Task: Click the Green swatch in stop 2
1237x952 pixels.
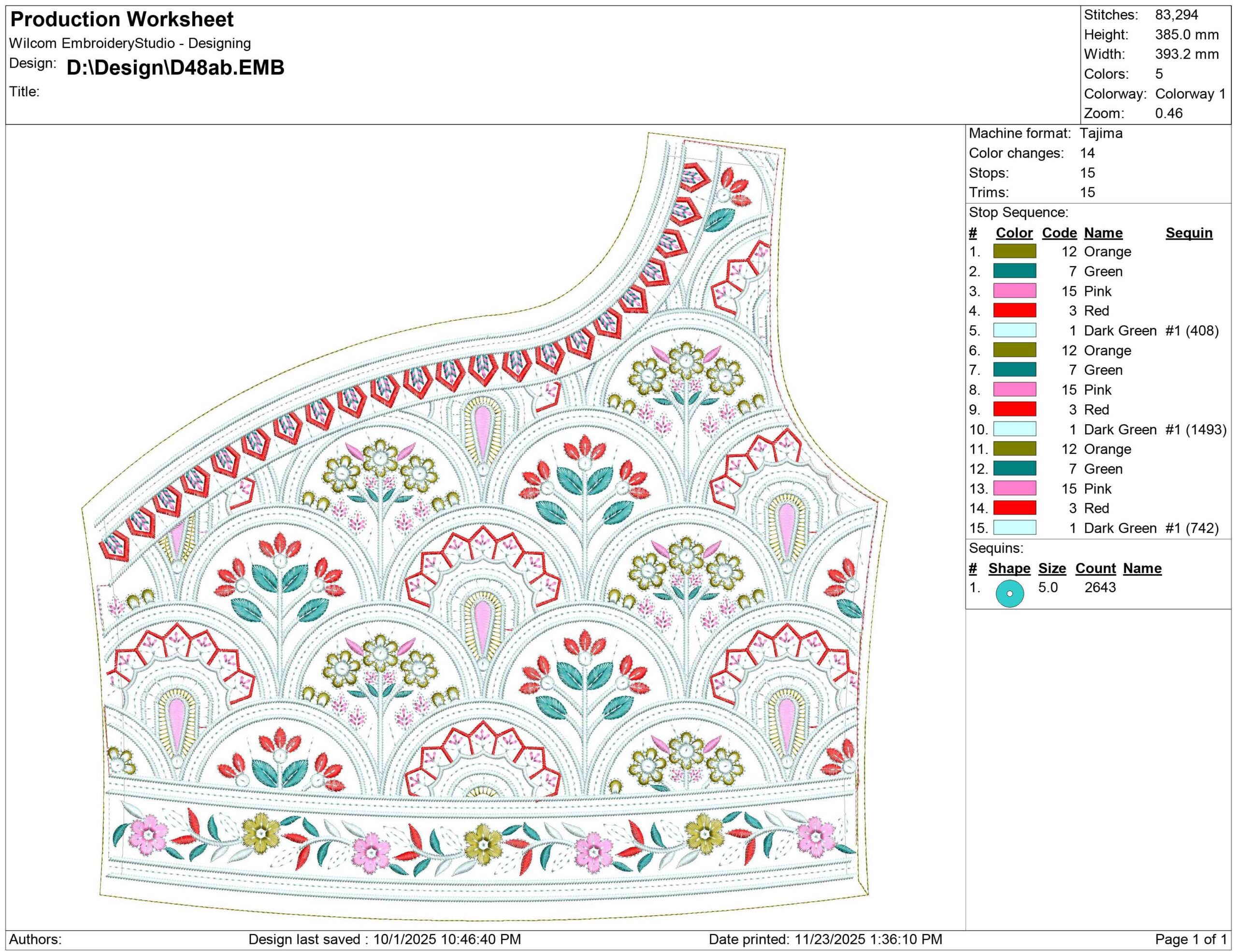Action: click(x=1014, y=271)
